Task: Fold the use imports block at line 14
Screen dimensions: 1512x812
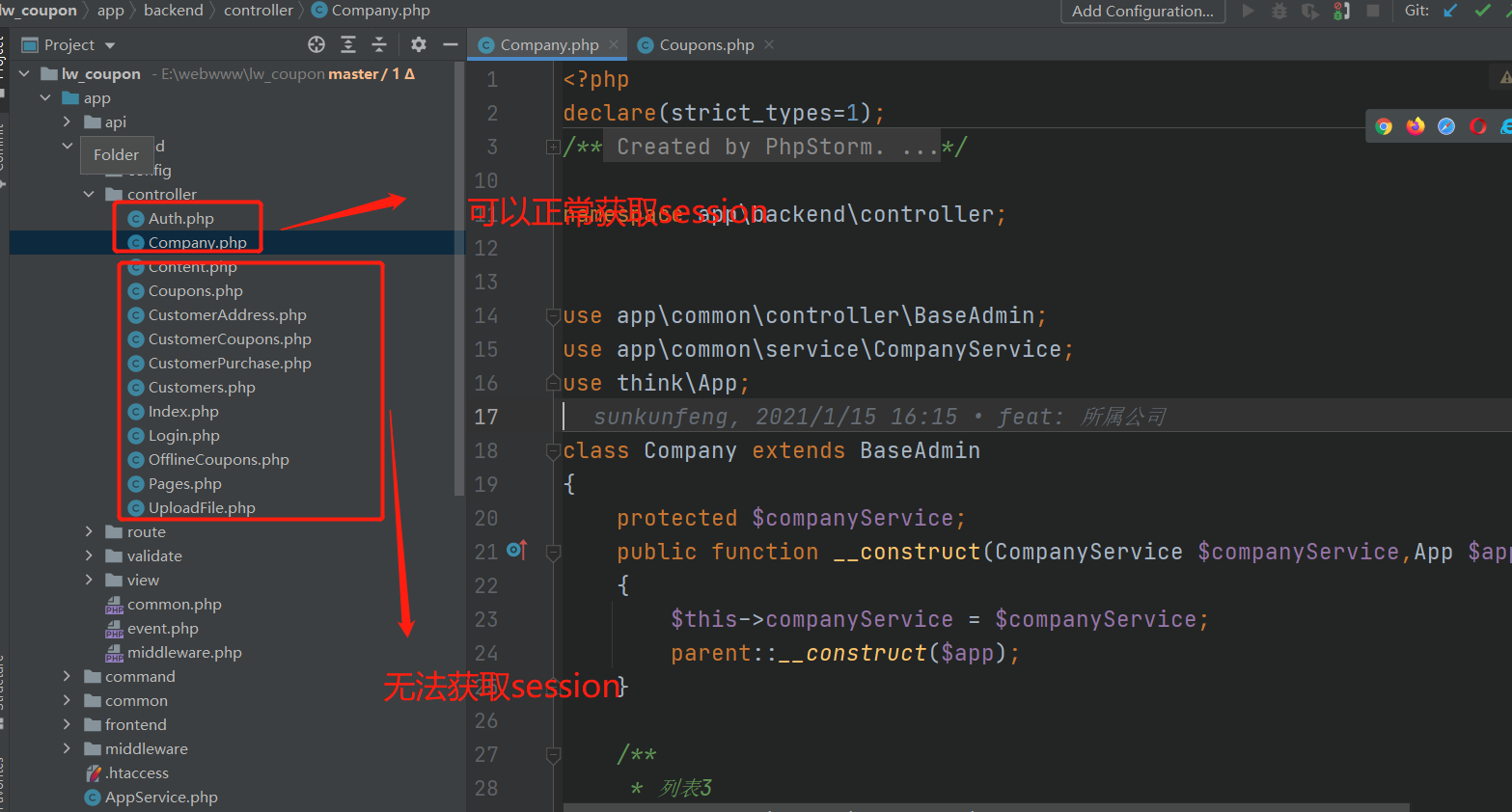Action: pyautogui.click(x=553, y=315)
